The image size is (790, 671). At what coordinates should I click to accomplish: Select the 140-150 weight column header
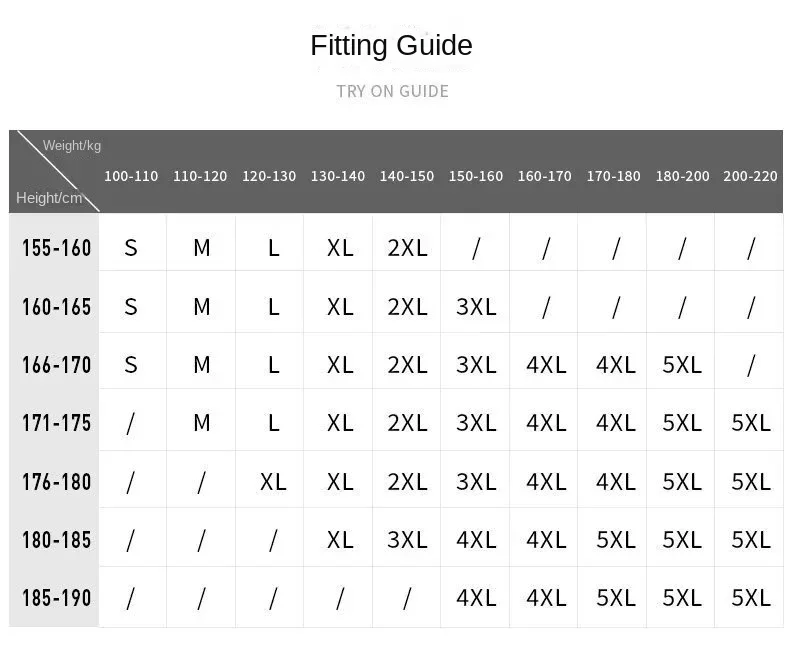(x=407, y=176)
